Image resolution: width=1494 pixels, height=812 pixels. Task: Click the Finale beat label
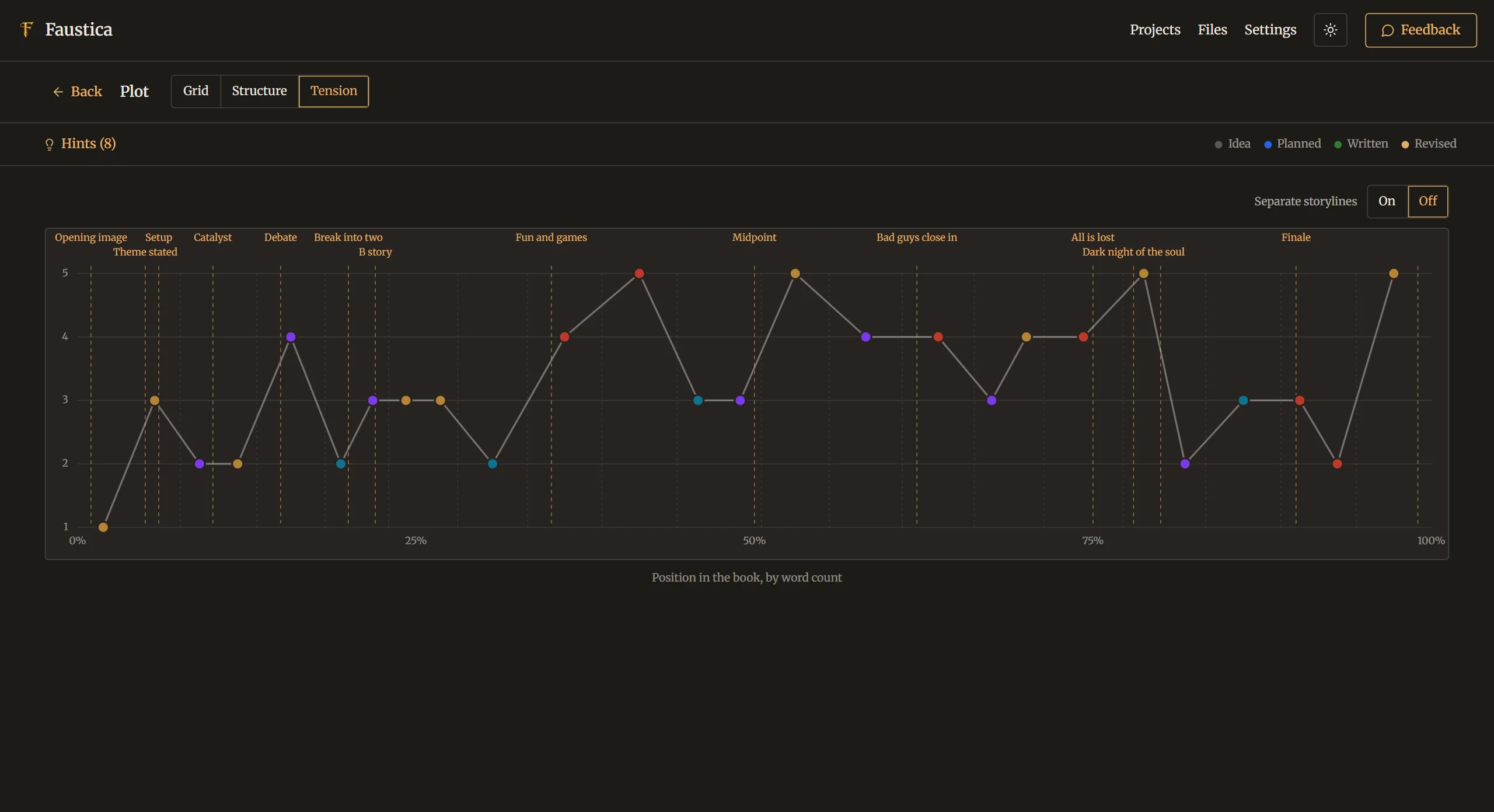[1296, 237]
